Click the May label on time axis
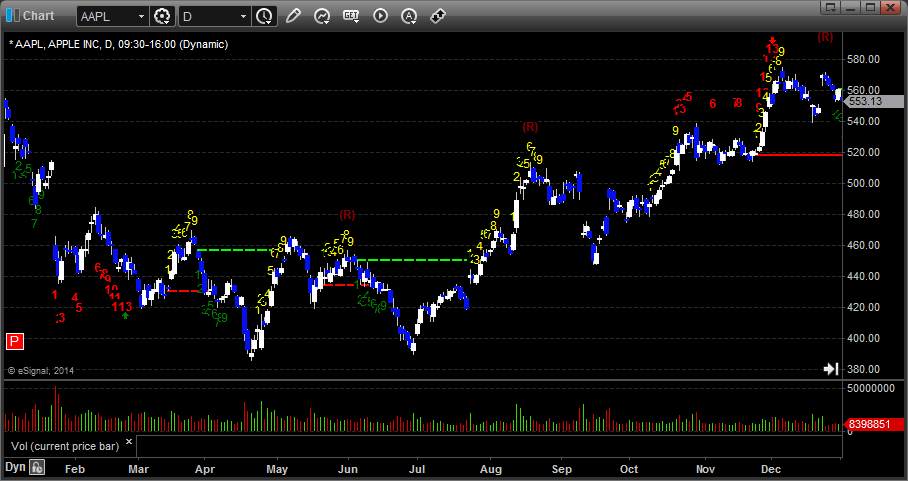908x481 pixels. (277, 469)
